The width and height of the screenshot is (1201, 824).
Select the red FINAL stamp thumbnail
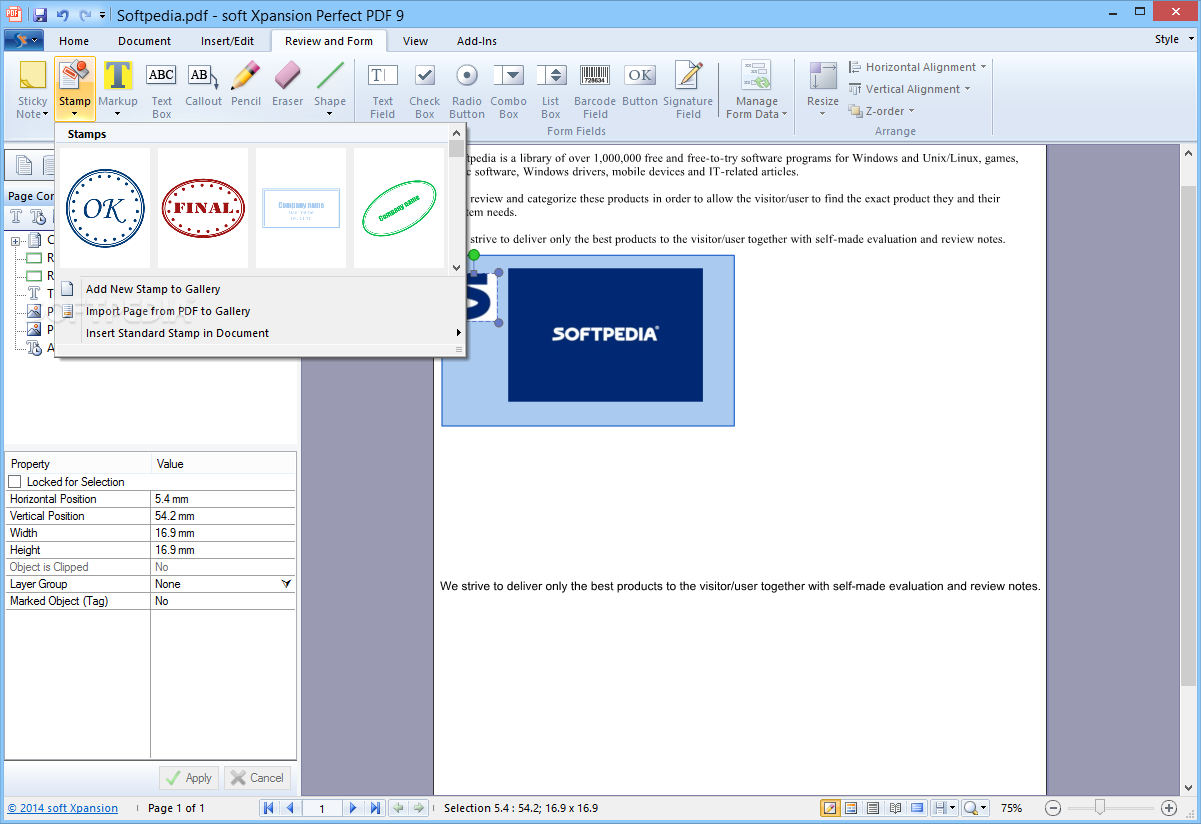tap(203, 208)
